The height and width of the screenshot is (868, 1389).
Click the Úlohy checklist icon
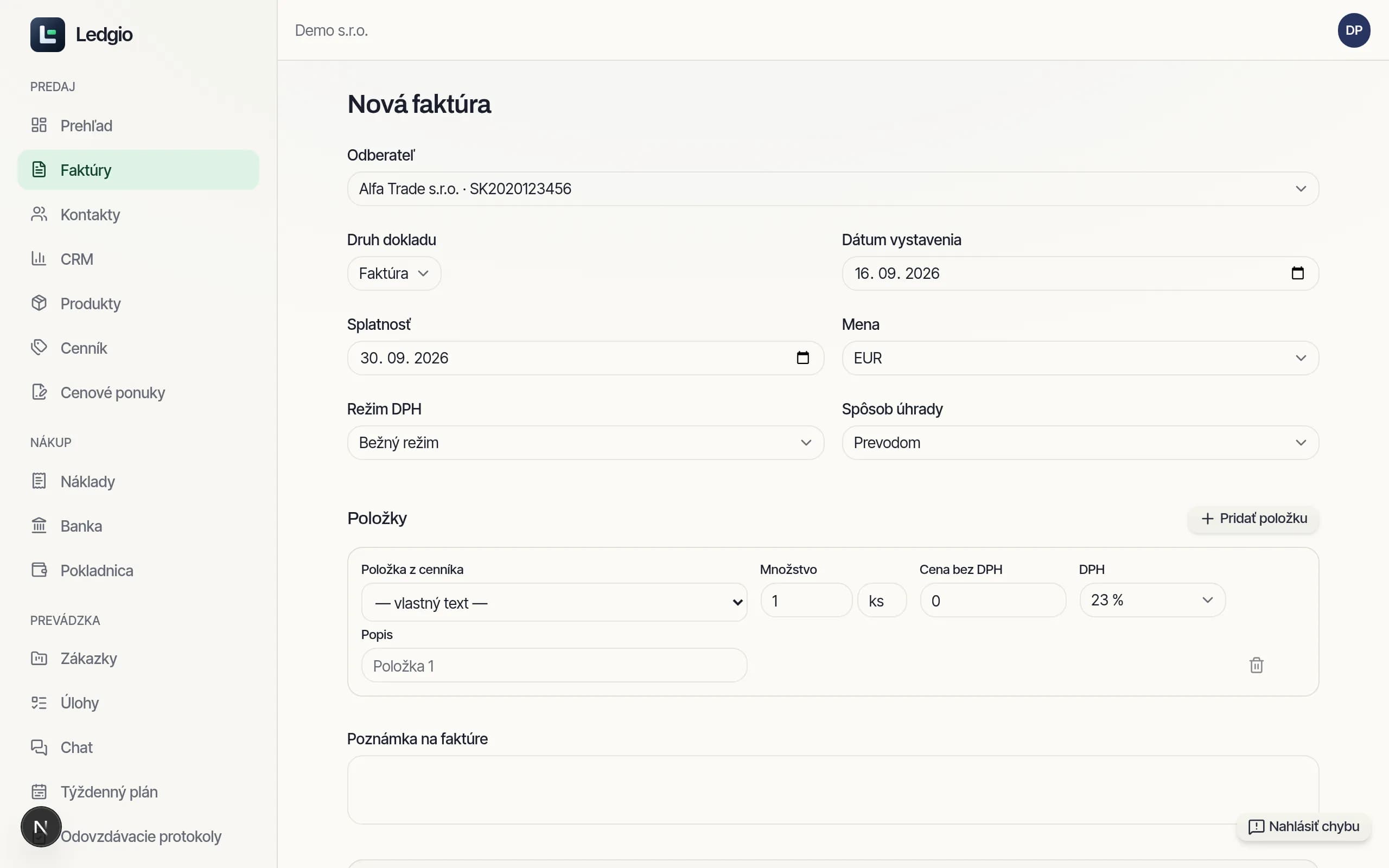pos(39,703)
